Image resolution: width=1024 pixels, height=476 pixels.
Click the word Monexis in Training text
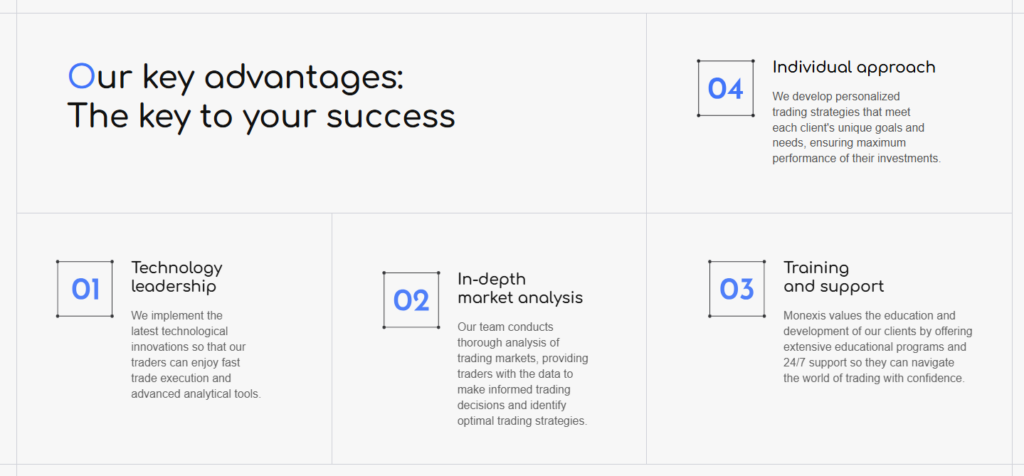click(x=808, y=315)
